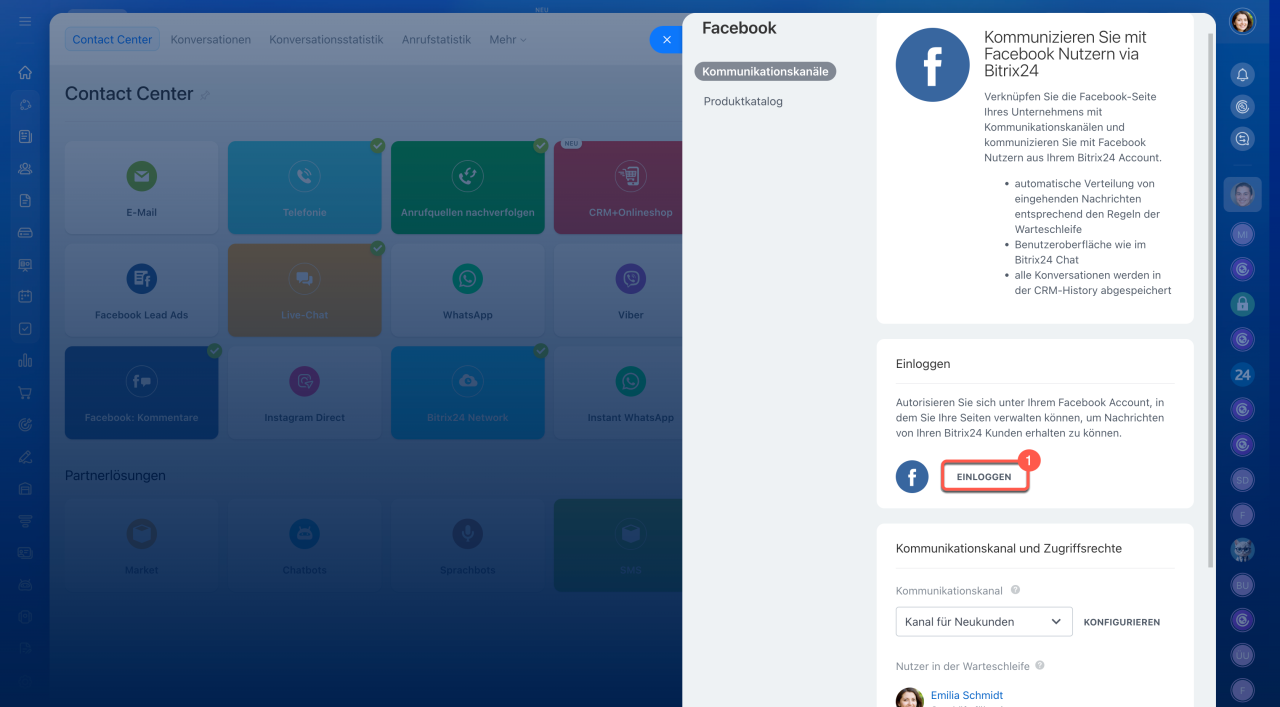This screenshot has width=1280, height=707.
Task: Open the user profile avatar at top right
Action: [1242, 21]
